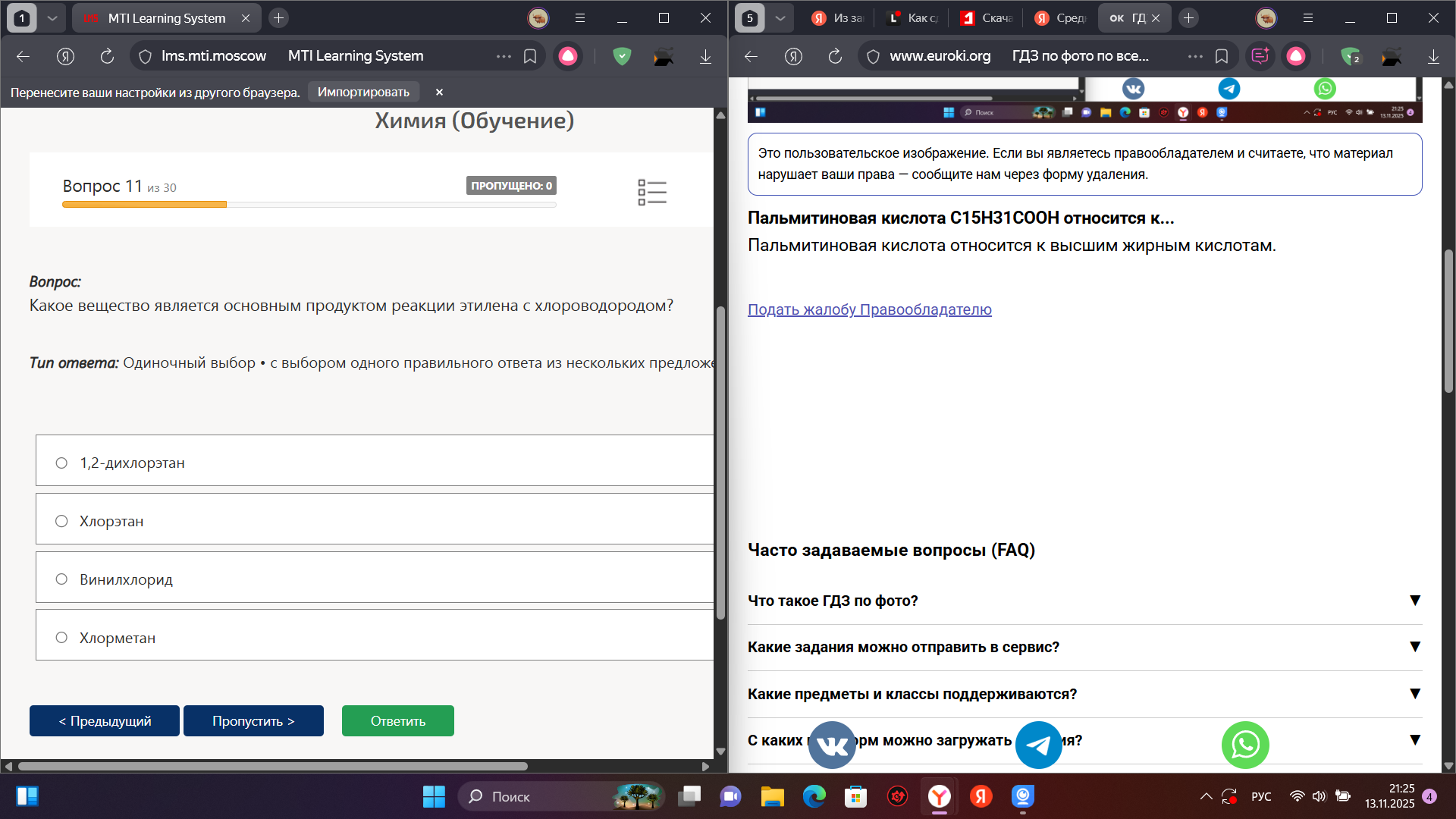Image resolution: width=1456 pixels, height=819 pixels.
Task: Click green protection shield icon in left browser
Action: tap(622, 56)
